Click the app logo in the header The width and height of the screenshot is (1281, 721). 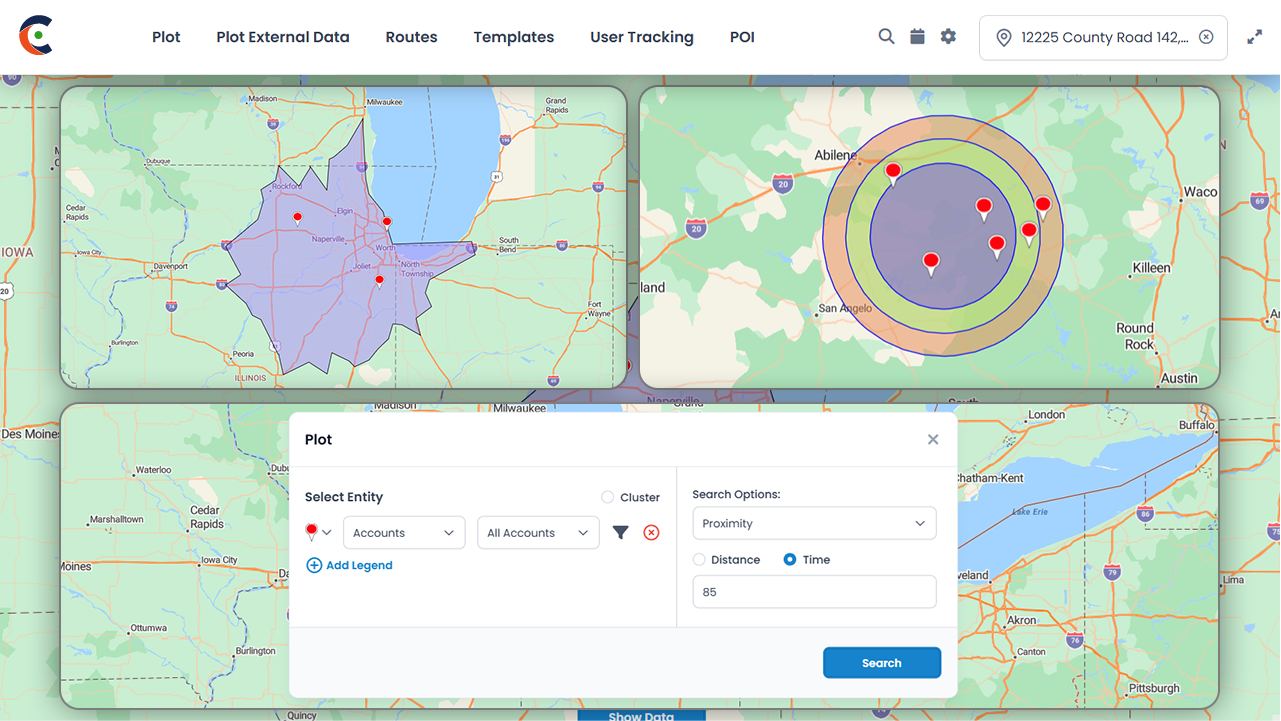point(36,36)
